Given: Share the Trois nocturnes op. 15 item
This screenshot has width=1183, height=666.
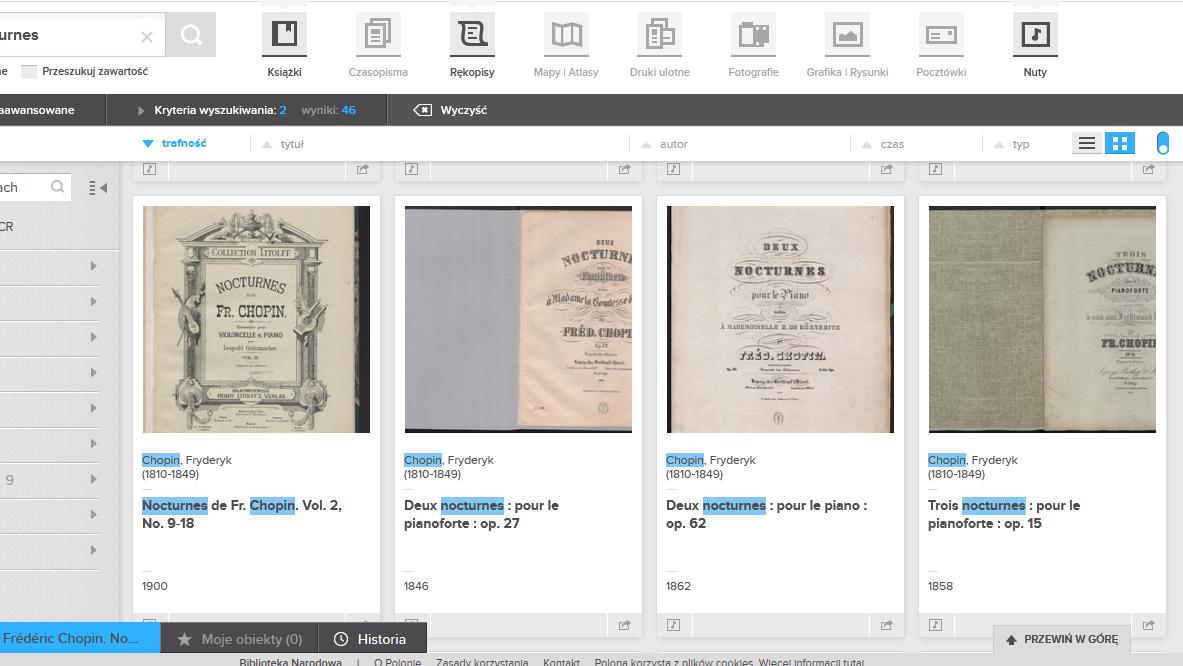Looking at the screenshot, I should click(1148, 625).
